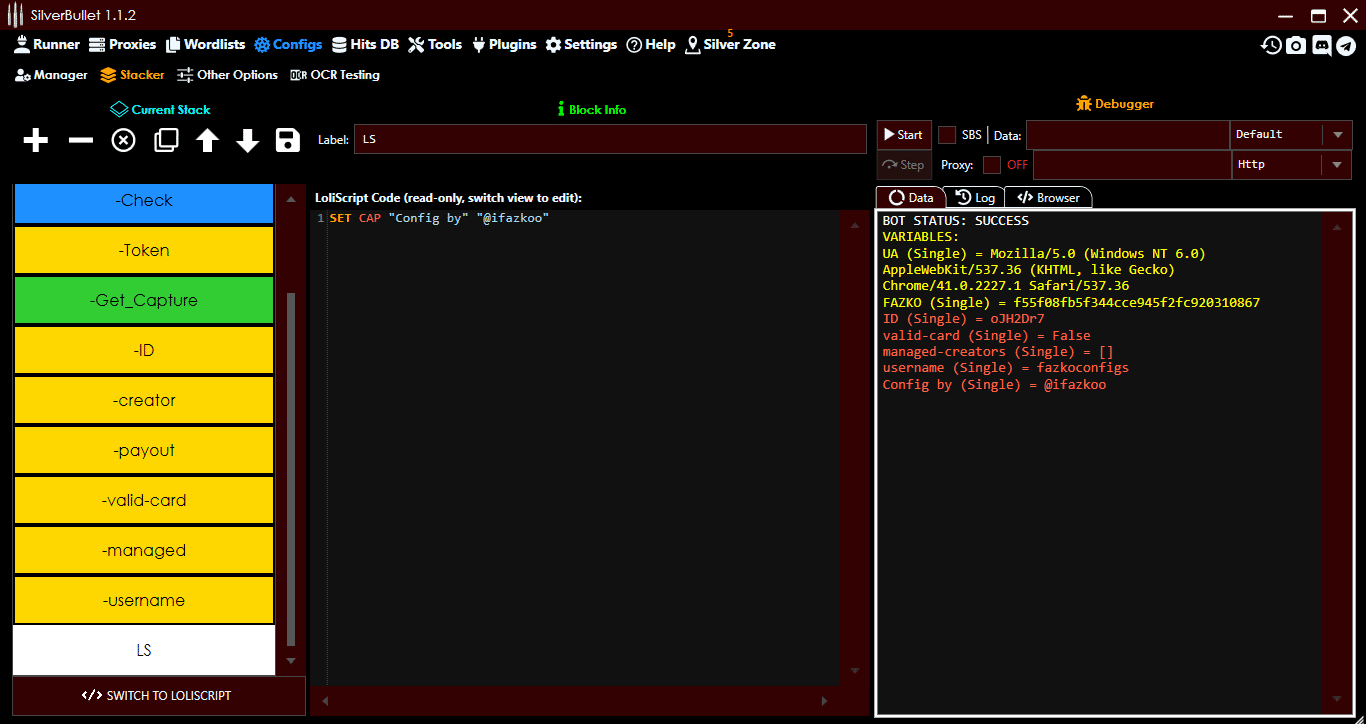Save the current stack
Image resolution: width=1366 pixels, height=724 pixels.
click(x=287, y=140)
